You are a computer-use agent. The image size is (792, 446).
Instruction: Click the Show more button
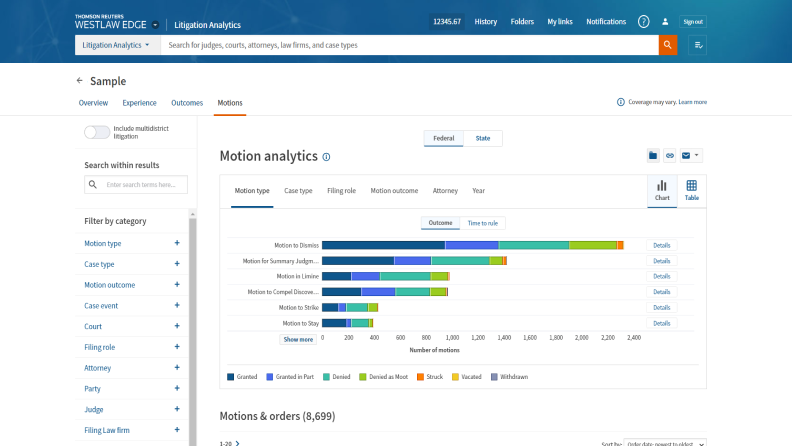tap(298, 339)
